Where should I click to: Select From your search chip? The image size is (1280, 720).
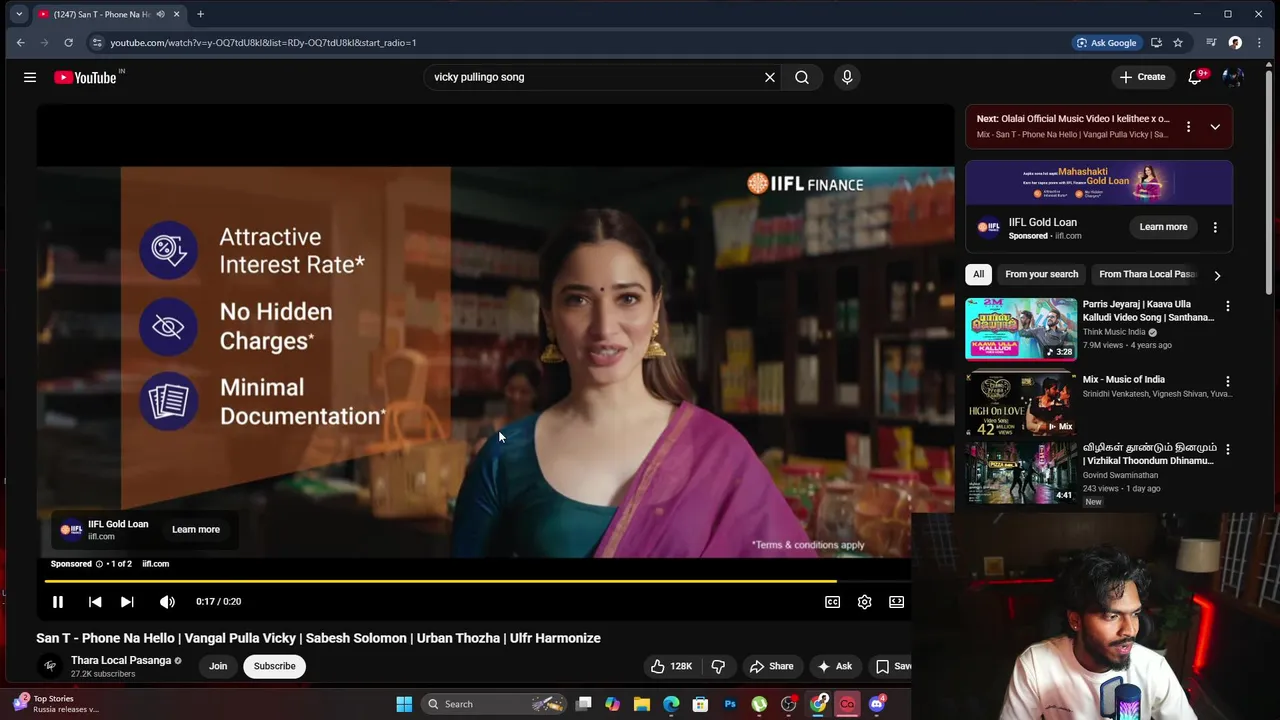[x=1042, y=274]
